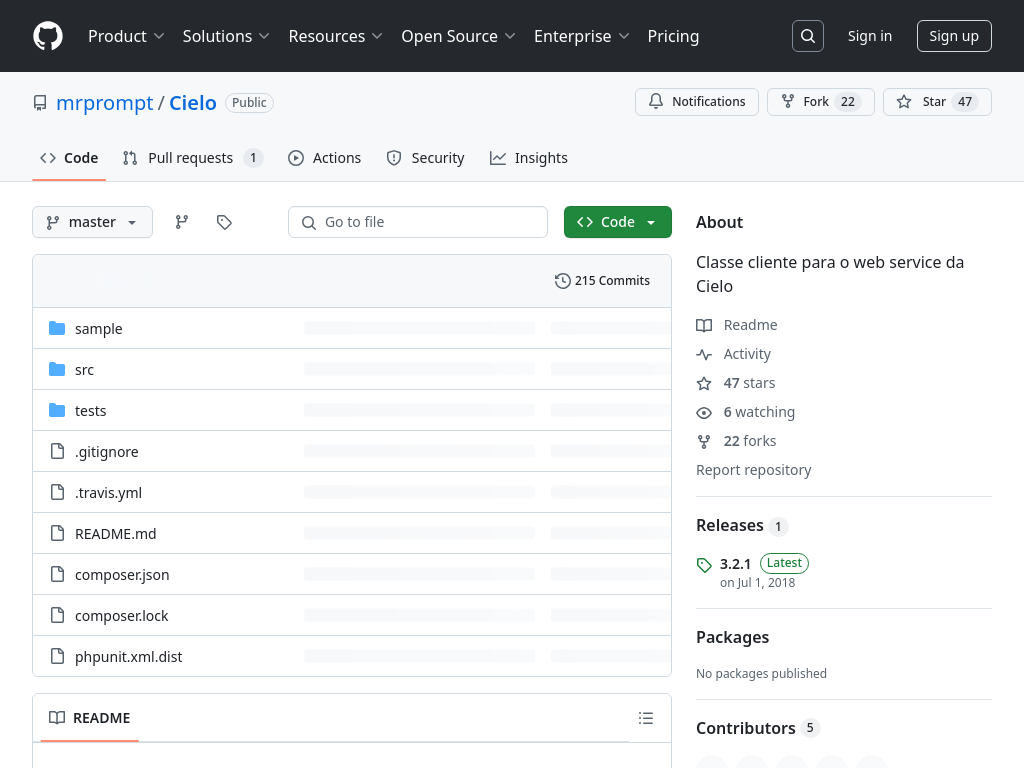The image size is (1024, 768).
Task: Expand the Product menu
Action: [x=126, y=36]
